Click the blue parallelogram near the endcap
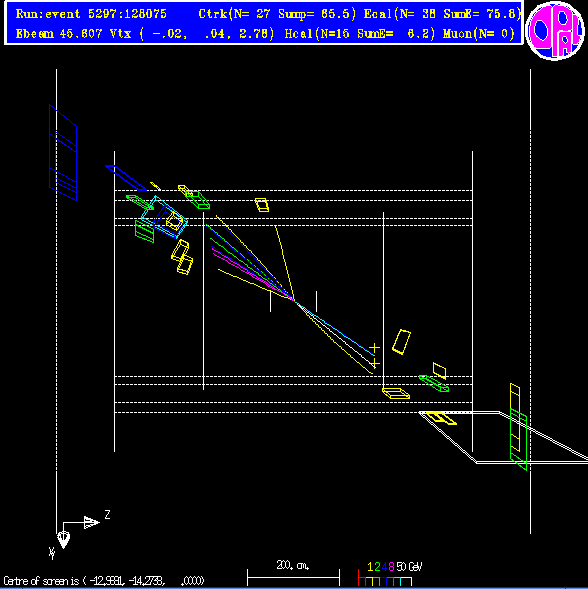This screenshot has height=589, width=588. pyautogui.click(x=126, y=178)
